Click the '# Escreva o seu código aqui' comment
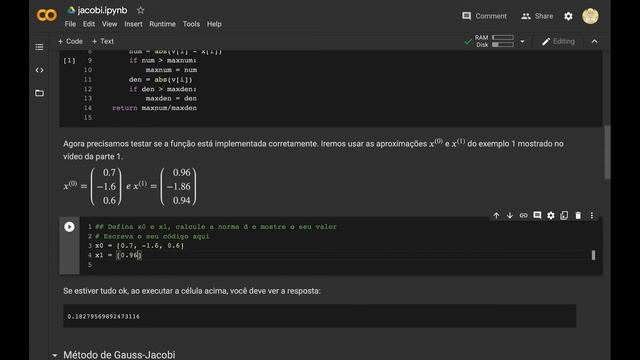 (152, 236)
